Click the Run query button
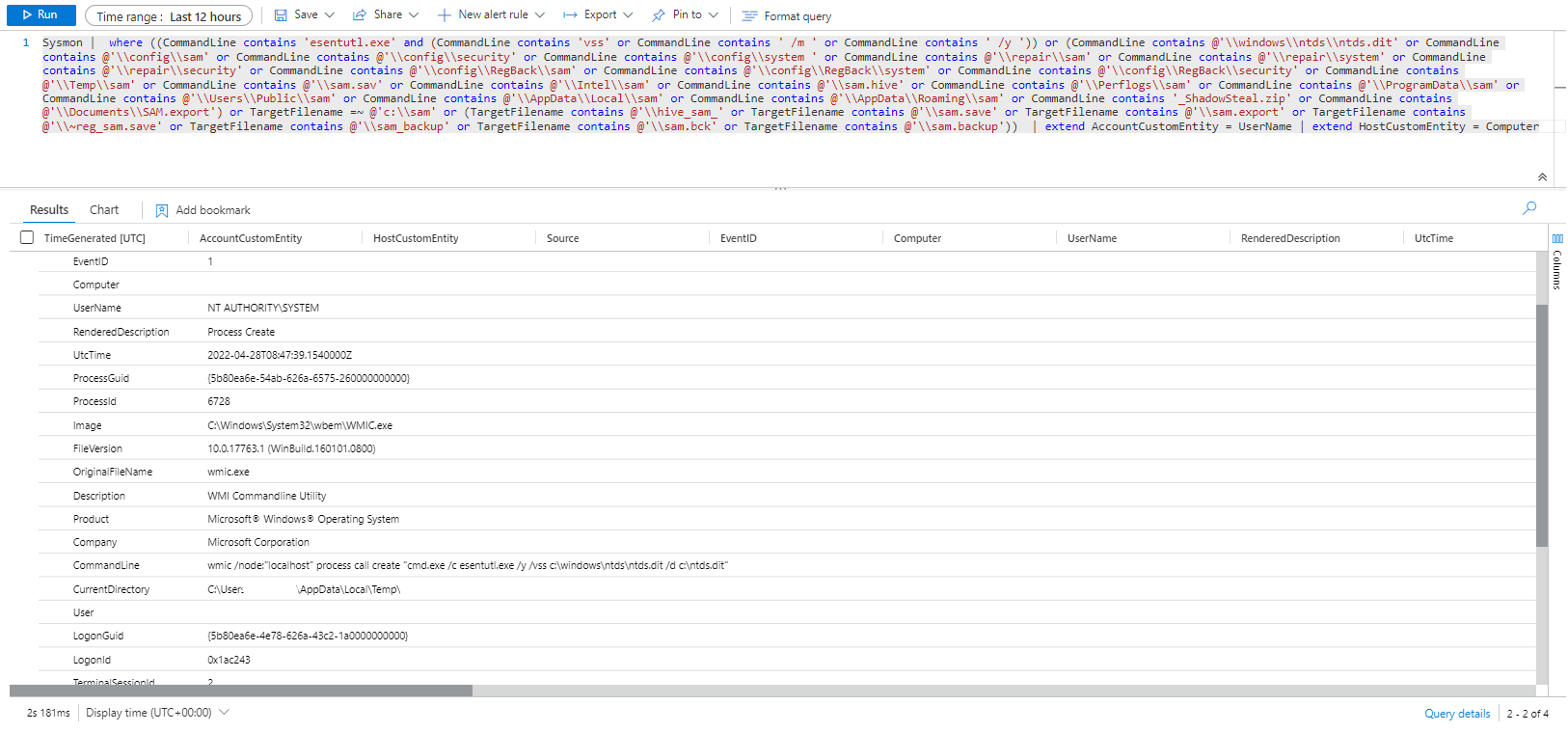This screenshot has width=1568, height=732. tap(41, 15)
